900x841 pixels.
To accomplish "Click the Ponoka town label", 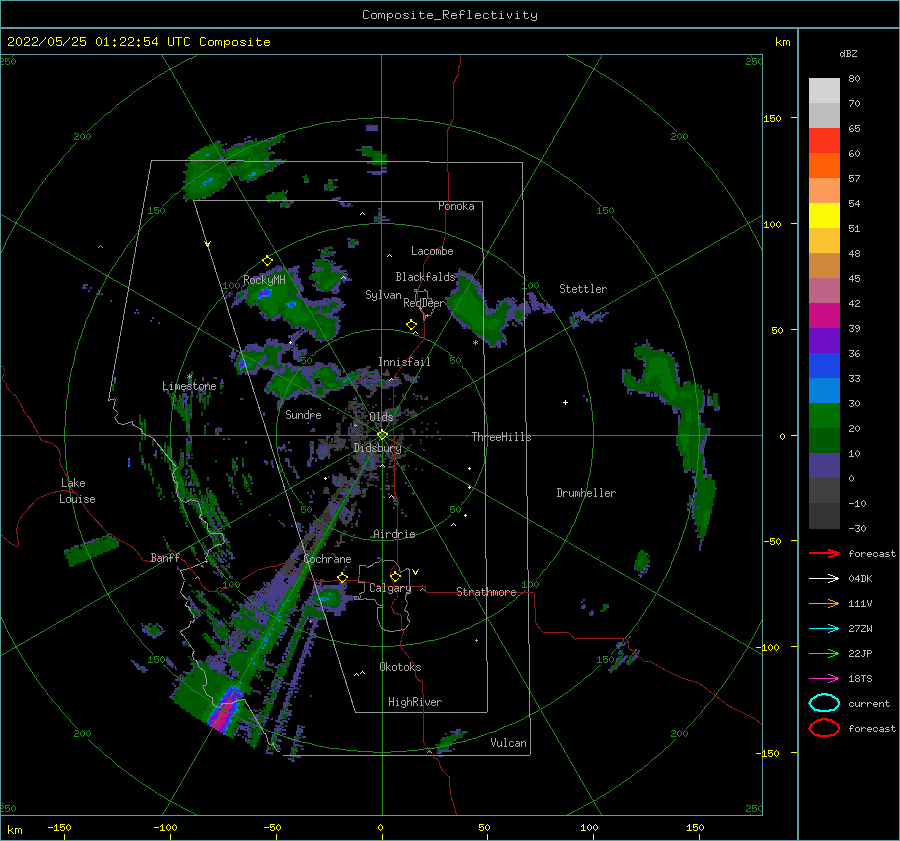I will coord(456,206).
